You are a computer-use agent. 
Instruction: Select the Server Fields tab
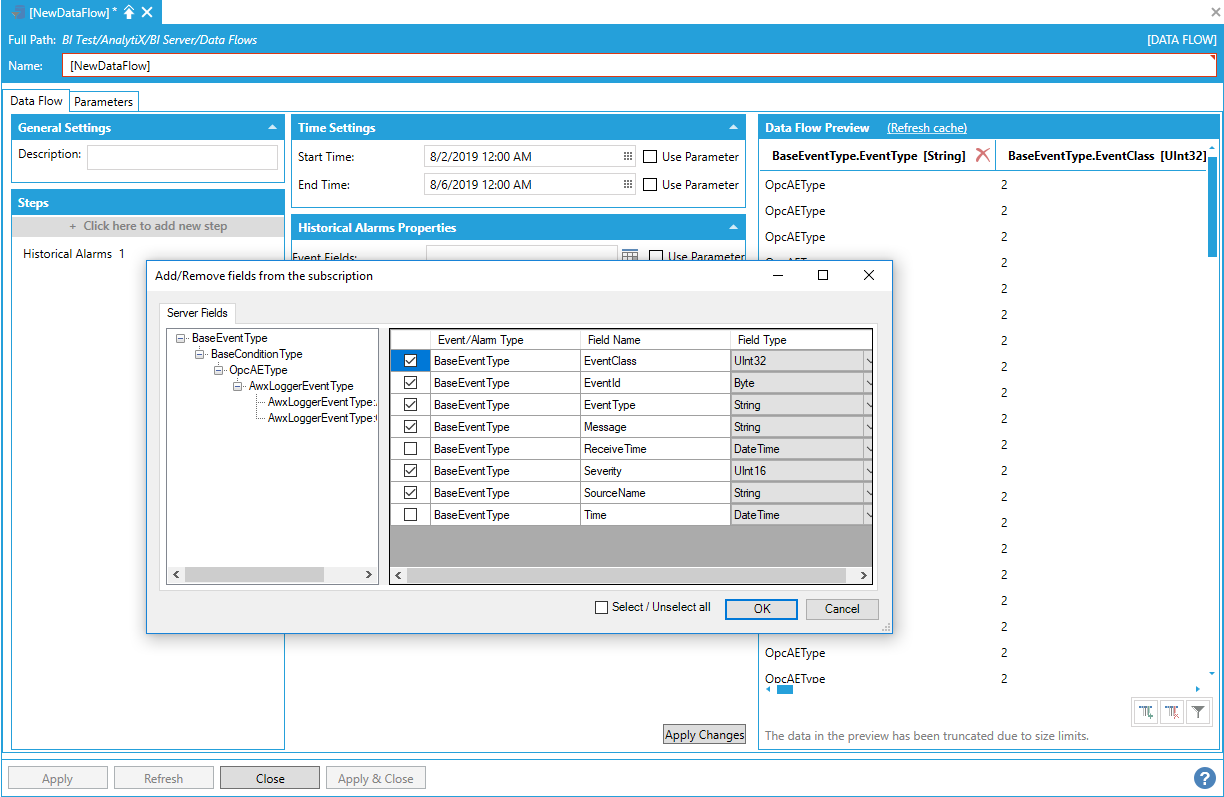197,313
